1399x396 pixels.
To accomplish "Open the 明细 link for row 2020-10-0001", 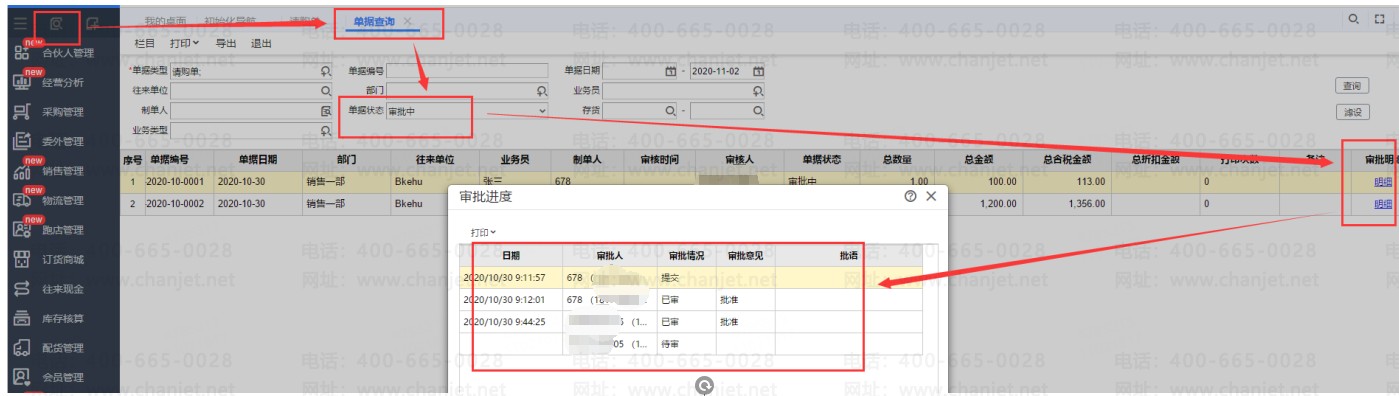I will pos(1383,182).
